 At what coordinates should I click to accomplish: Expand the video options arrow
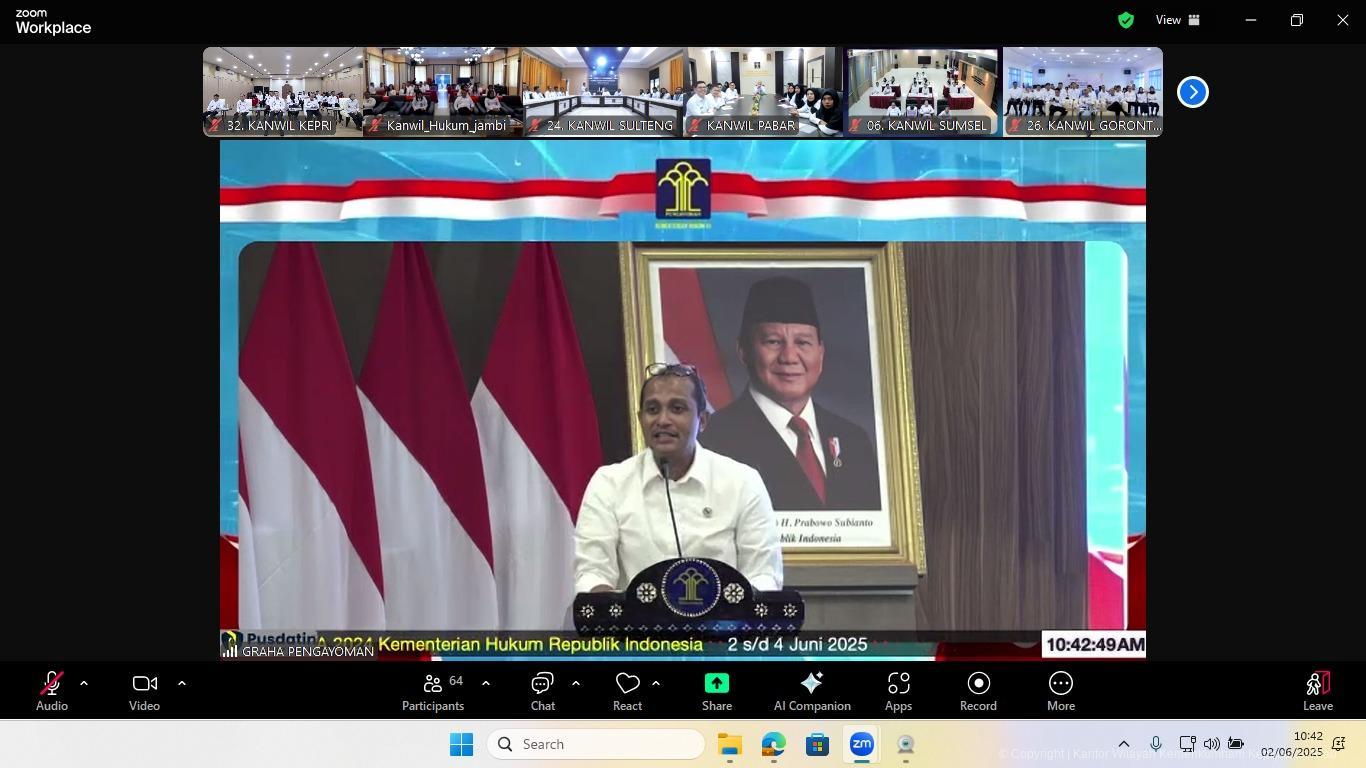[182, 683]
